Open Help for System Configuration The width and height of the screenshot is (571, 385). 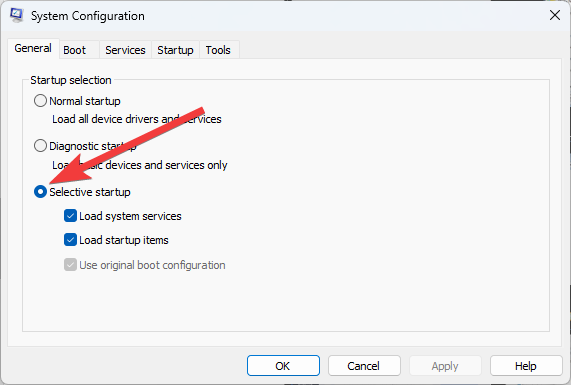pyautogui.click(x=526, y=366)
